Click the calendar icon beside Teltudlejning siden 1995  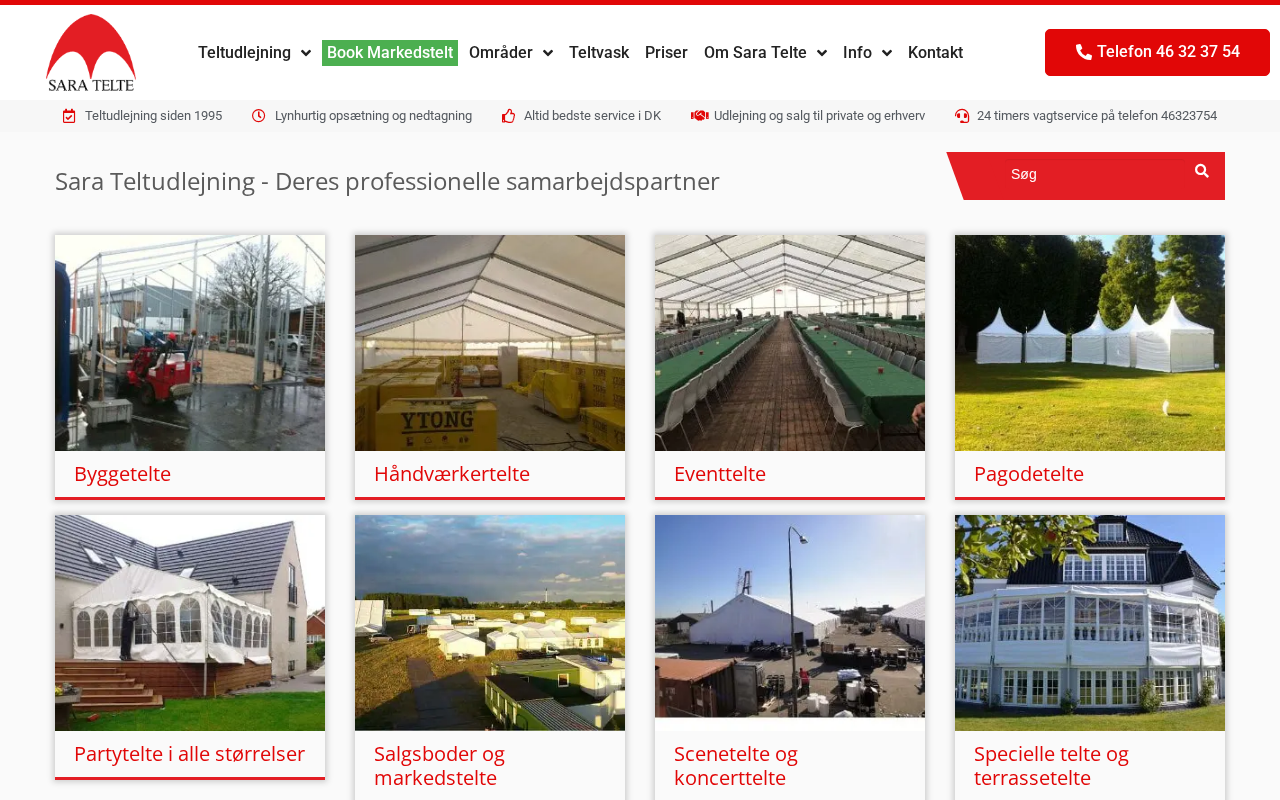[x=69, y=116]
